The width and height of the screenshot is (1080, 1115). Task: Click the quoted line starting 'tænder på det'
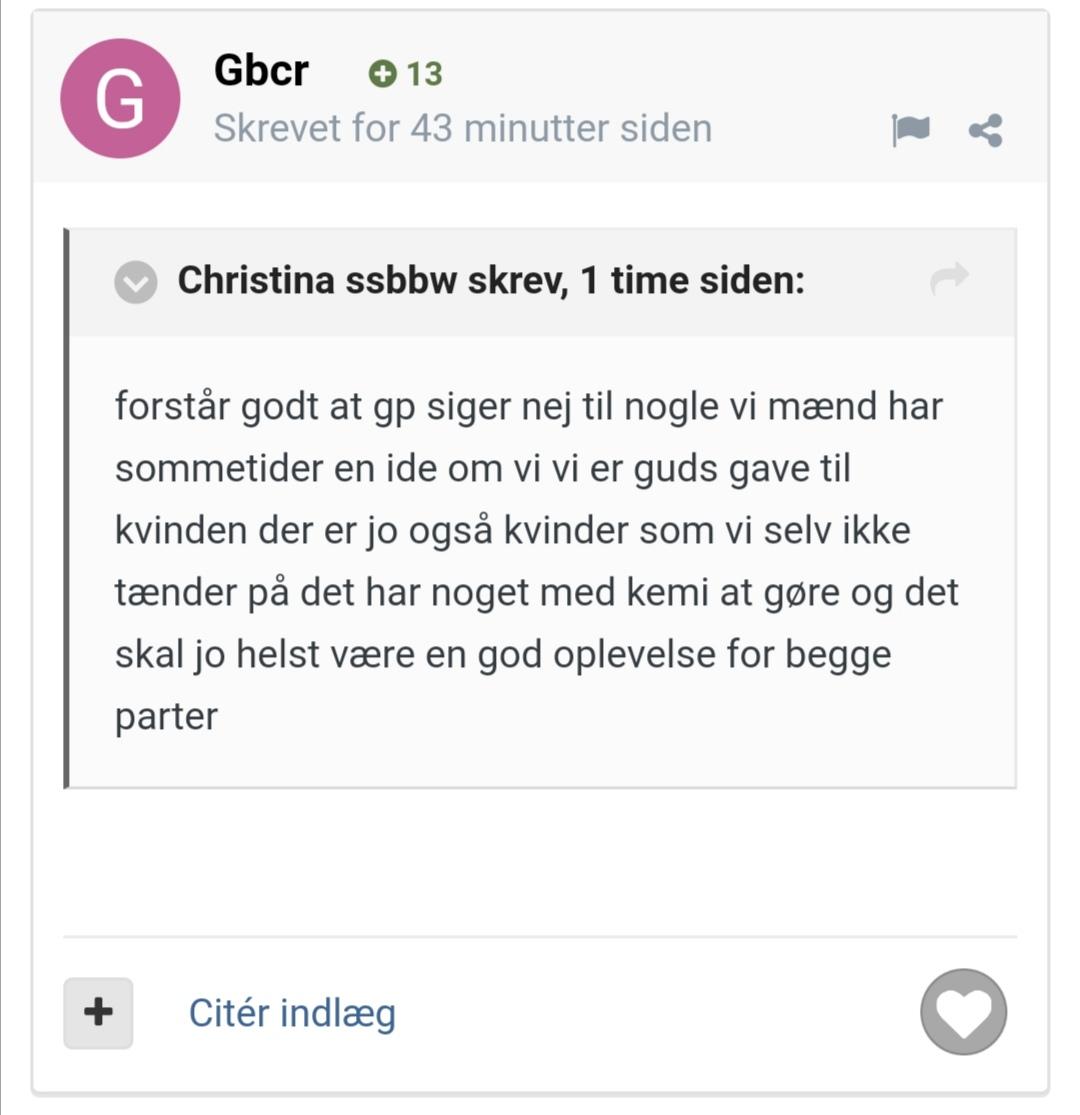[x=536, y=592]
